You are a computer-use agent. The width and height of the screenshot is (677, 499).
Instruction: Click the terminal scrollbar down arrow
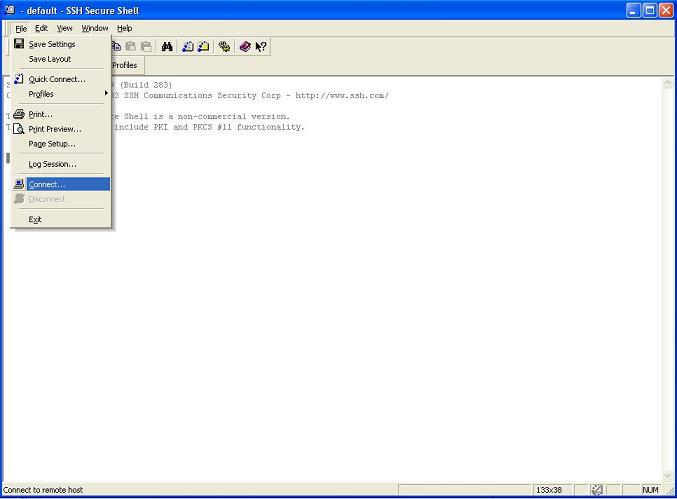pos(668,475)
